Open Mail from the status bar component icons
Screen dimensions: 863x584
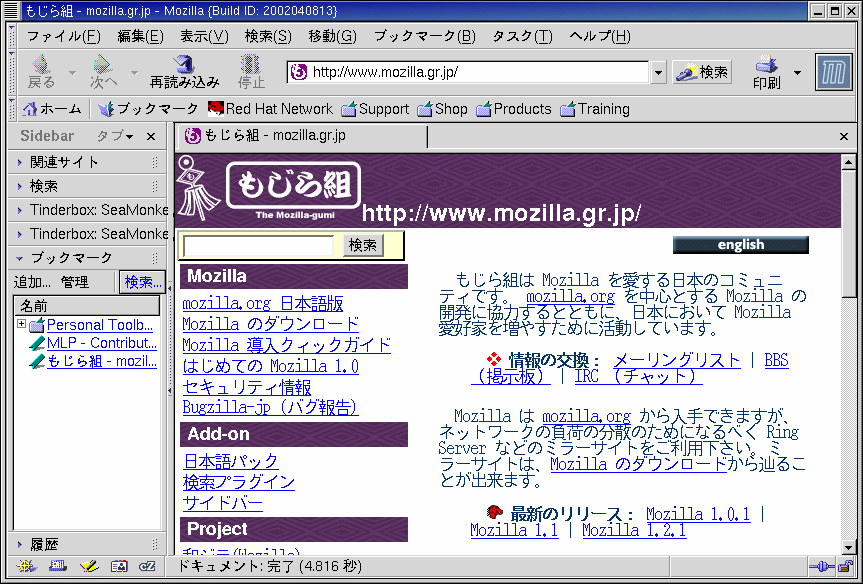(57, 566)
